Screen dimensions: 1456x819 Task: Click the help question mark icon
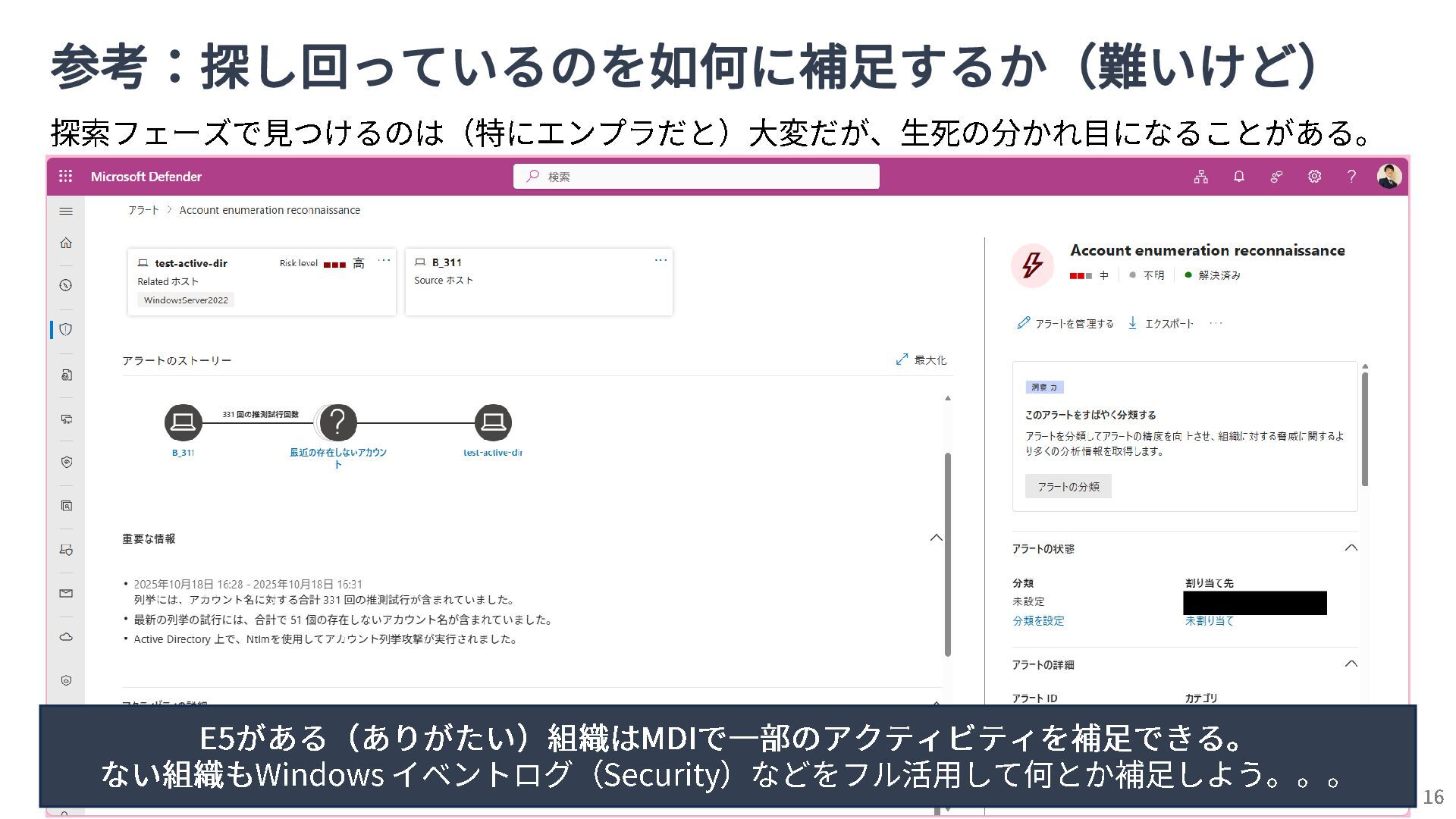pos(1351,177)
